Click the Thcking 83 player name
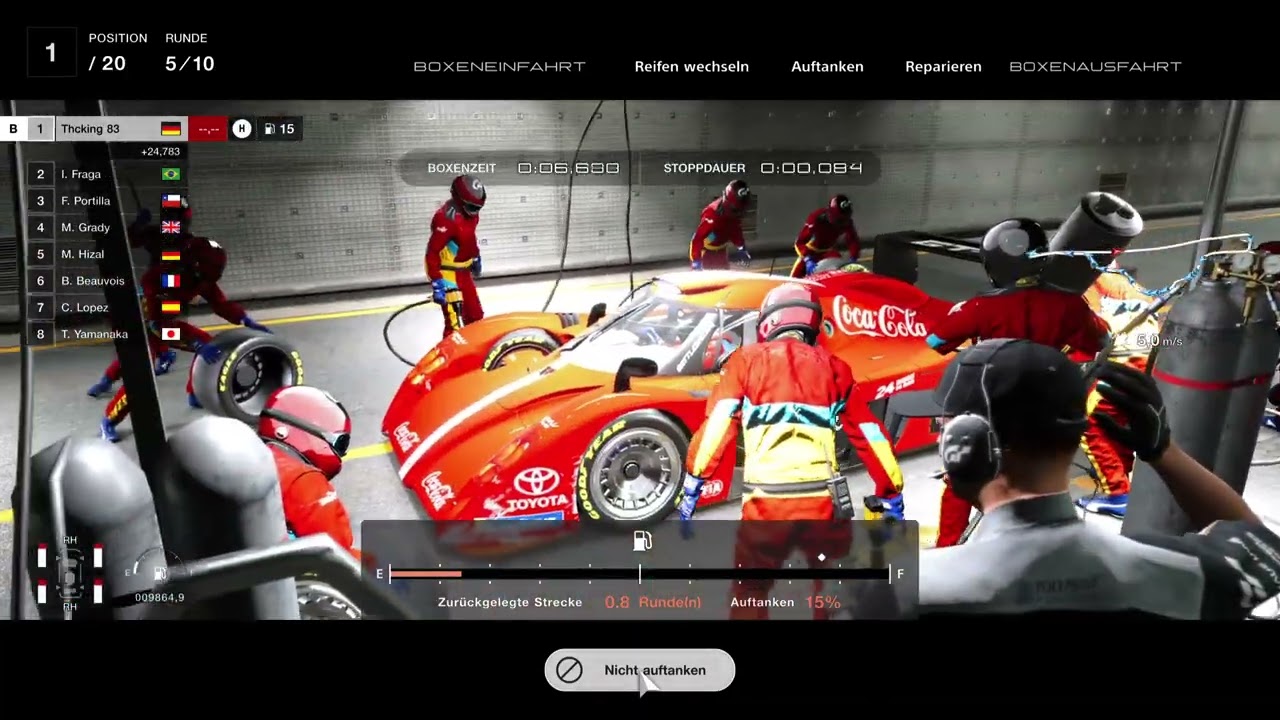The width and height of the screenshot is (1280, 720). tap(90, 128)
